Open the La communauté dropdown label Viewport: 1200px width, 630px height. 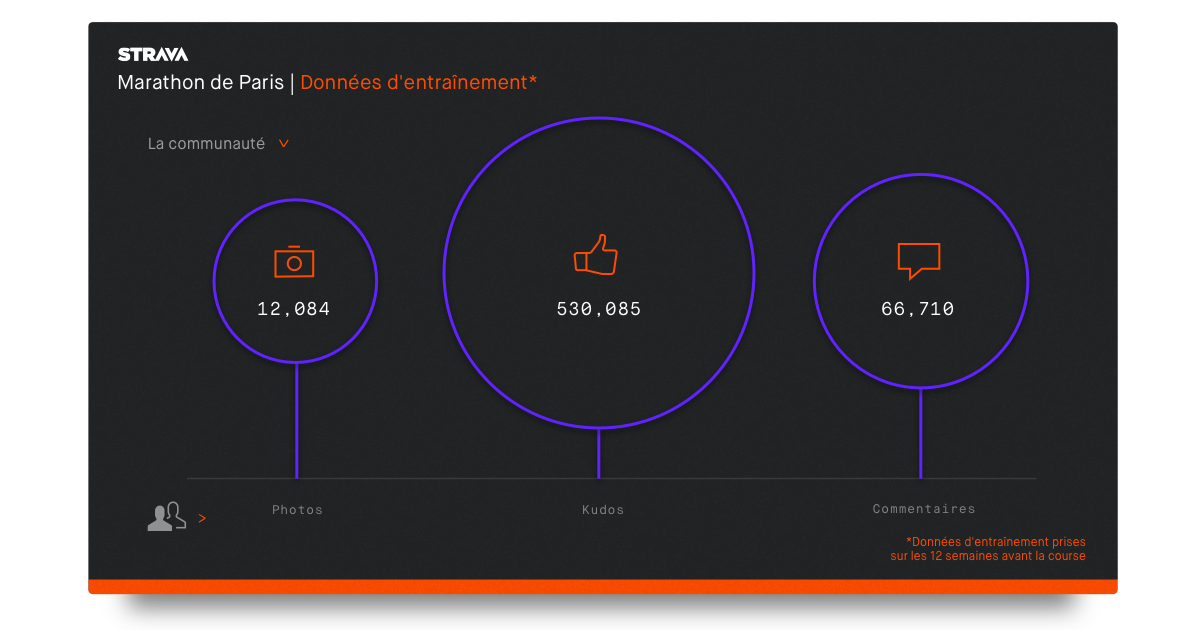point(206,144)
